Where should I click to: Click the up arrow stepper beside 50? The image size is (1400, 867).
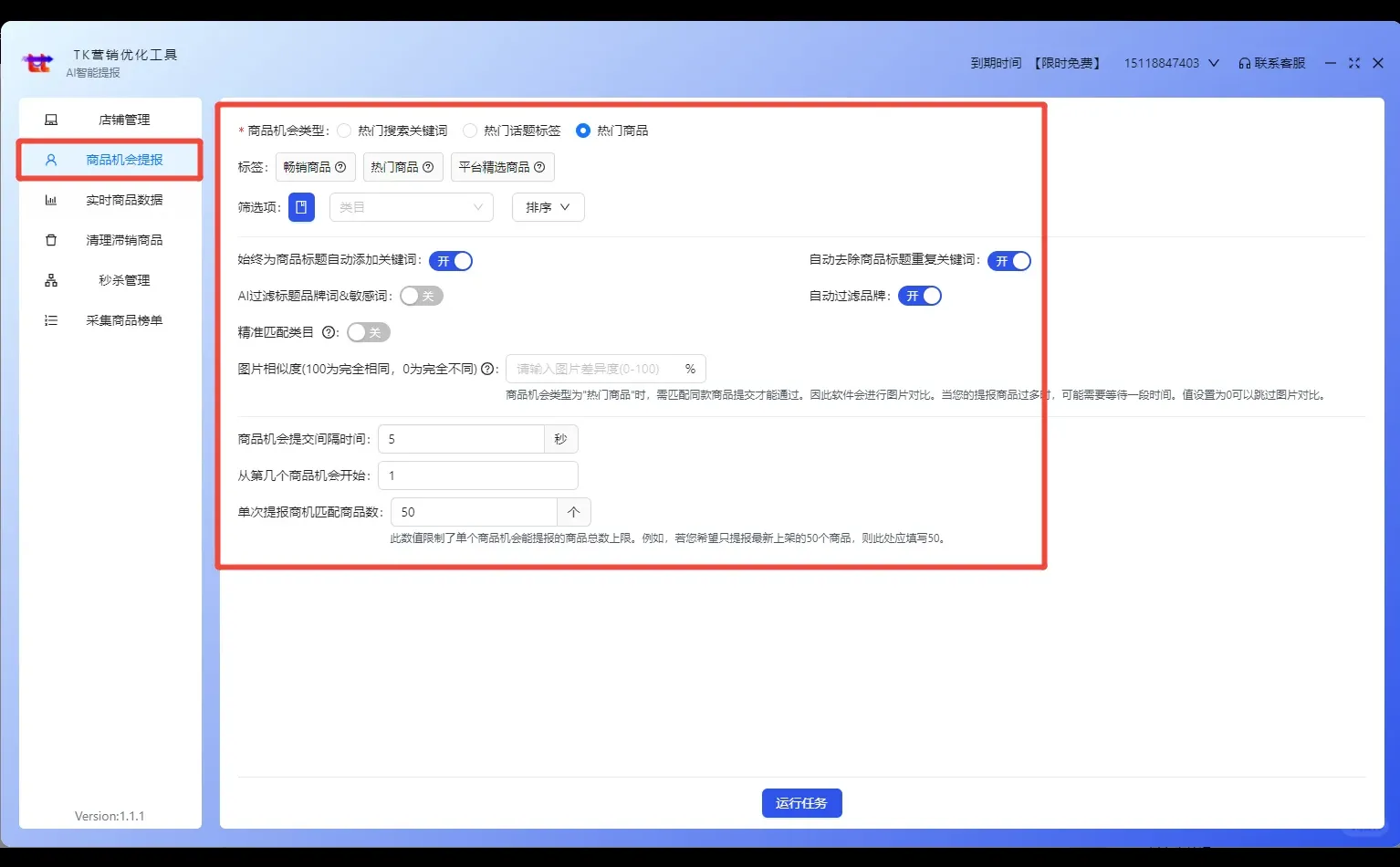[573, 512]
